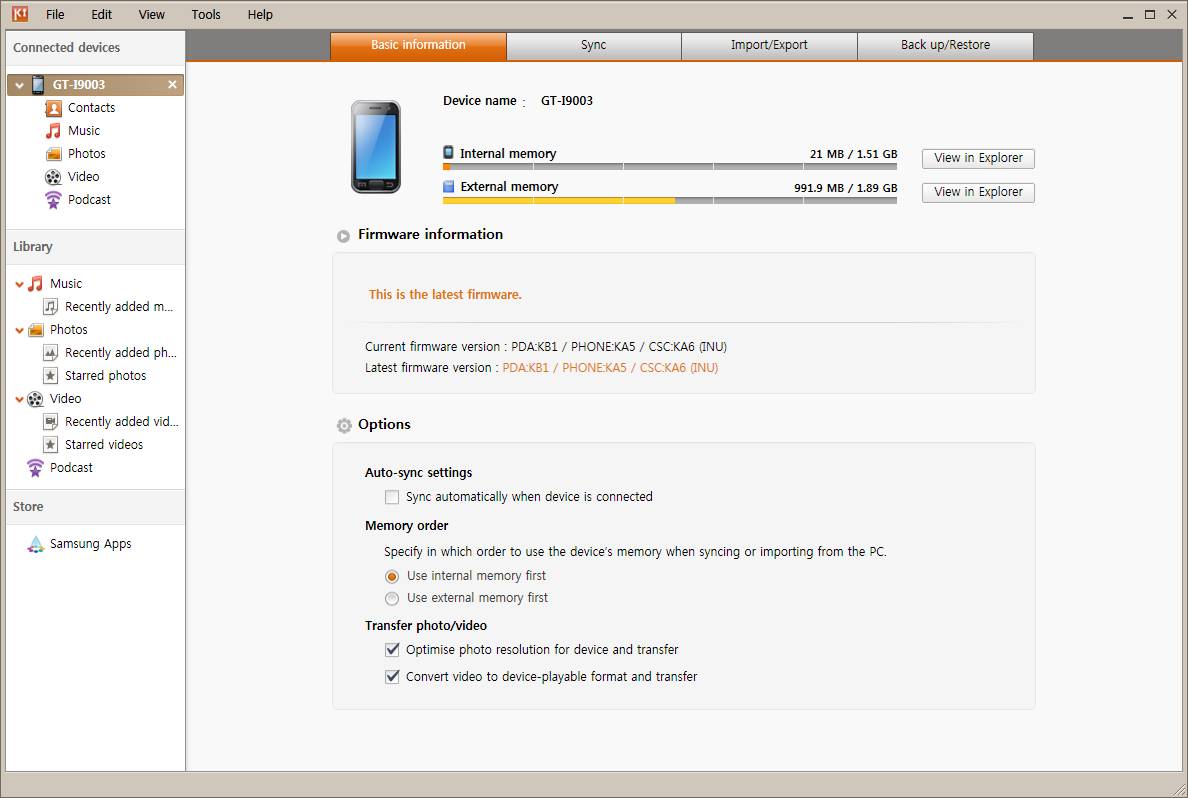Screen dimensions: 1188x798
Task: Toggle Convert video to device-playable format
Action: pyautogui.click(x=392, y=677)
